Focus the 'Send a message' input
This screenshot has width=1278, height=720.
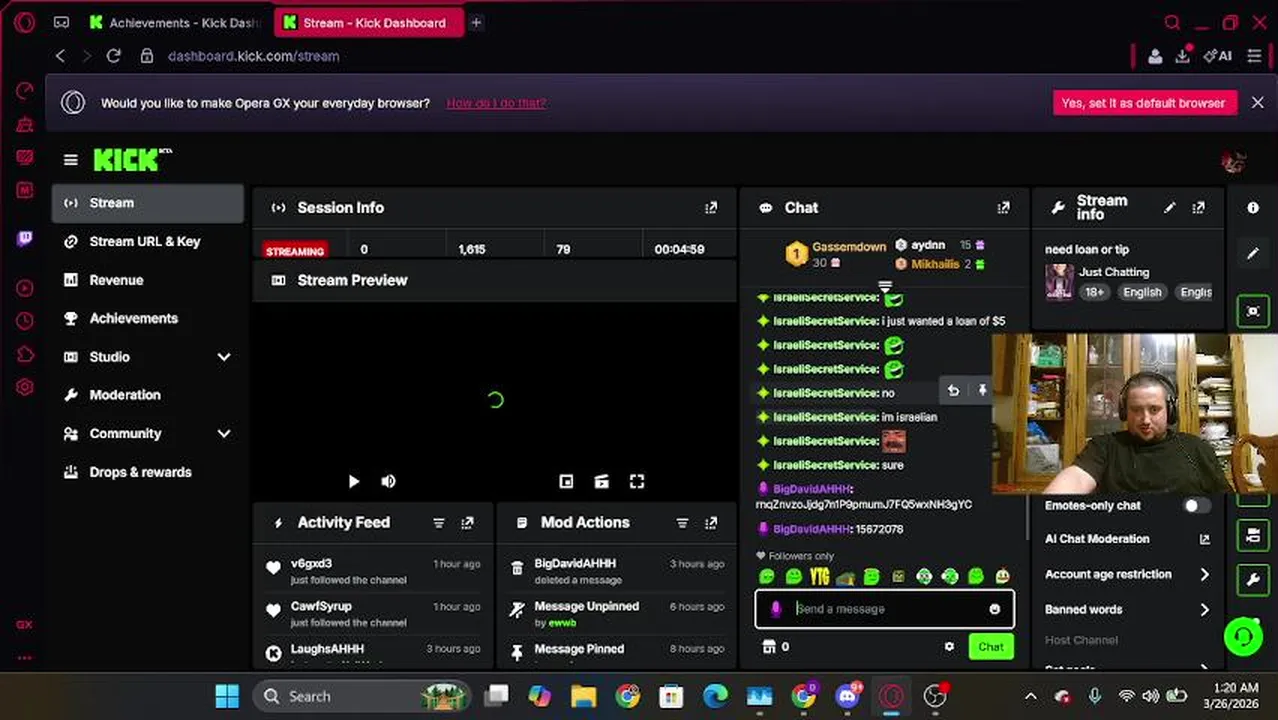tap(885, 609)
